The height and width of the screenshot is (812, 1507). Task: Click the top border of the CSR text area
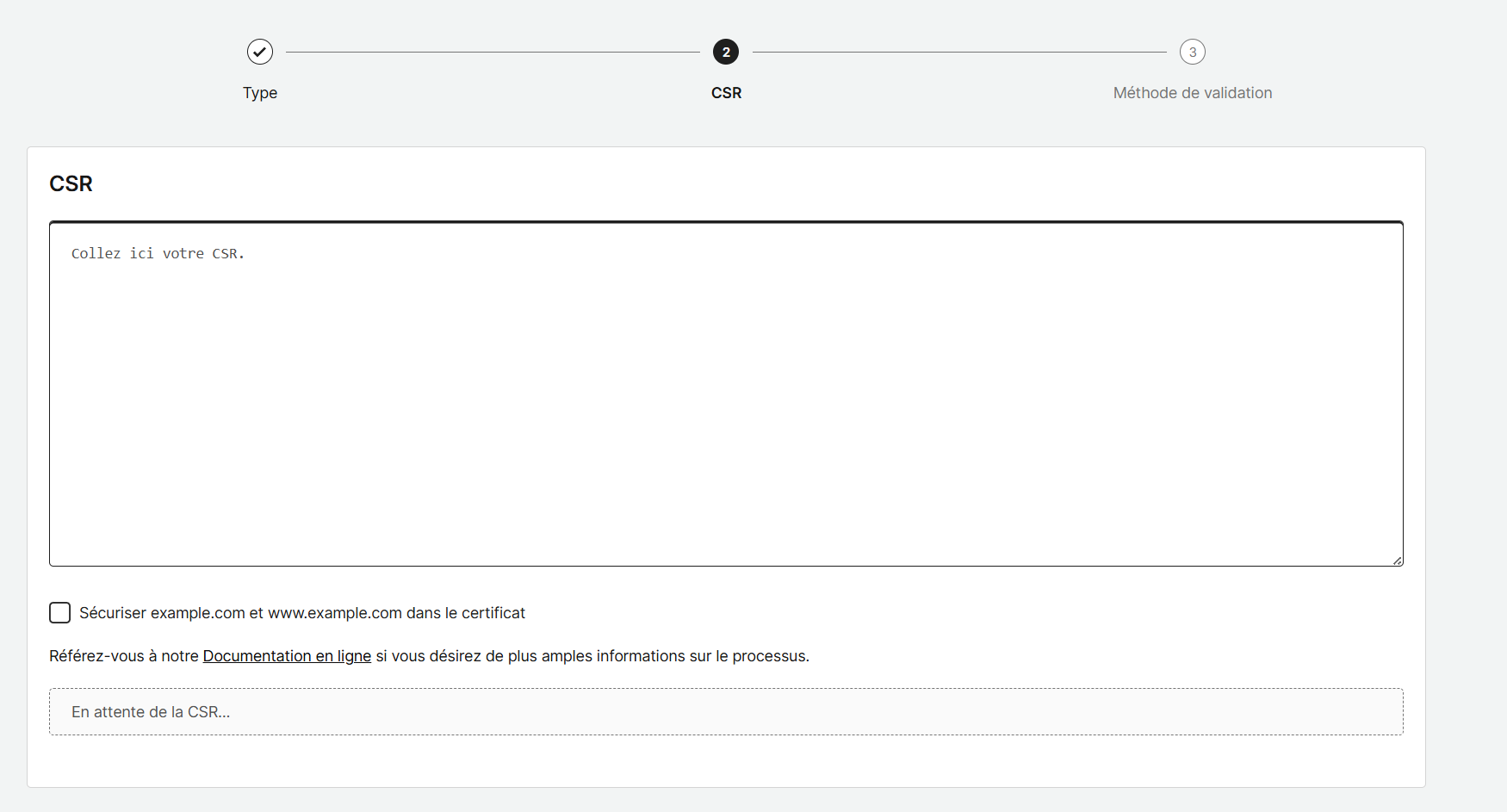click(x=726, y=222)
